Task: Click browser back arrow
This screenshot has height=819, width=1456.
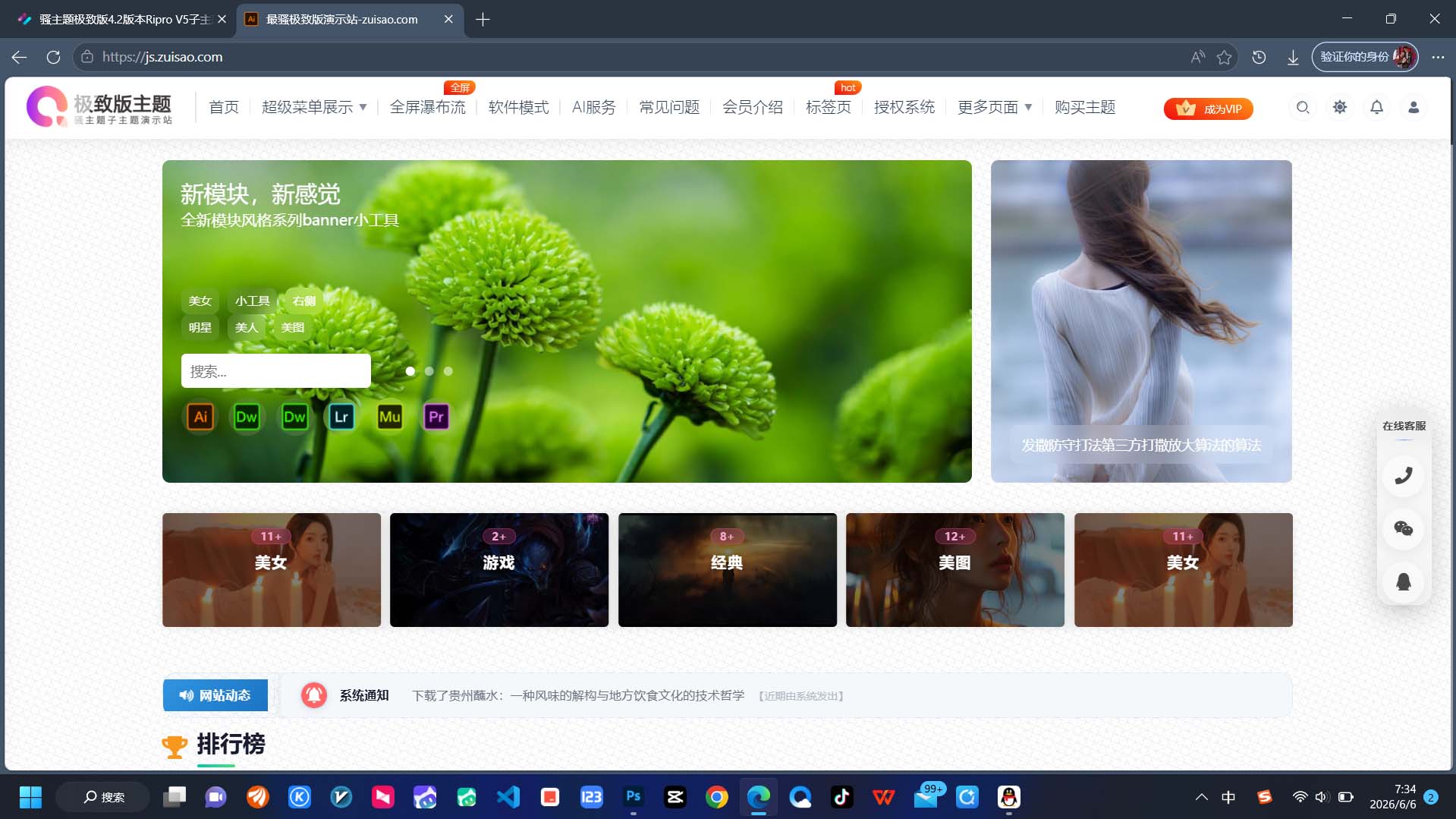Action: pyautogui.click(x=20, y=57)
